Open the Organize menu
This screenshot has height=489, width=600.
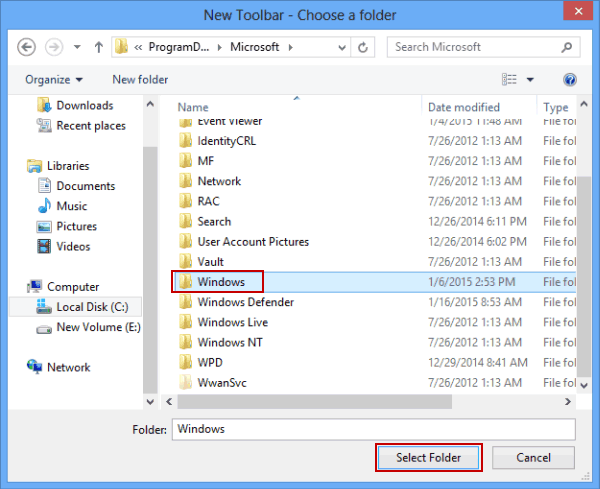pyautogui.click(x=54, y=80)
